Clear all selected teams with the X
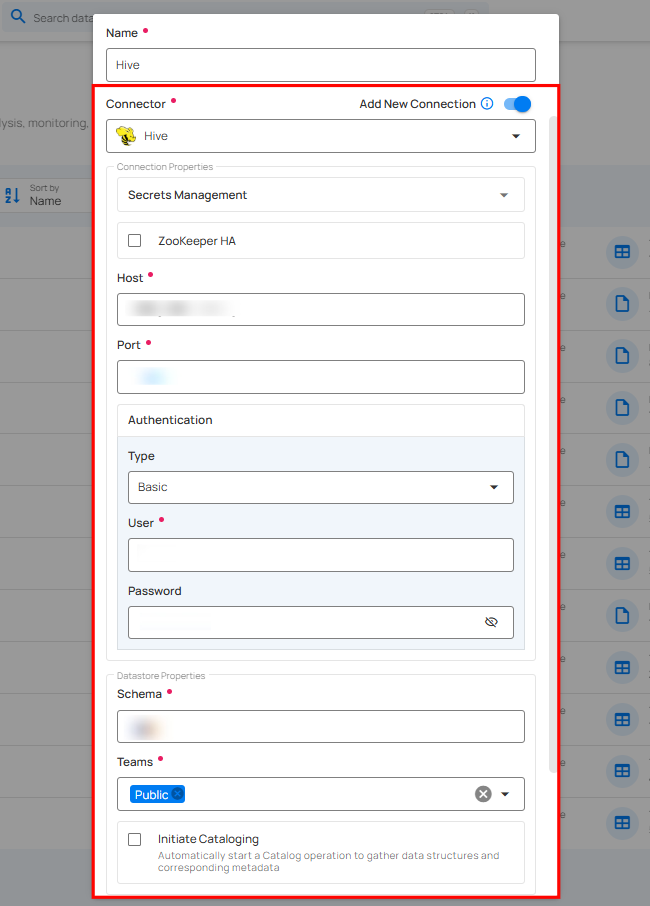 [483, 794]
